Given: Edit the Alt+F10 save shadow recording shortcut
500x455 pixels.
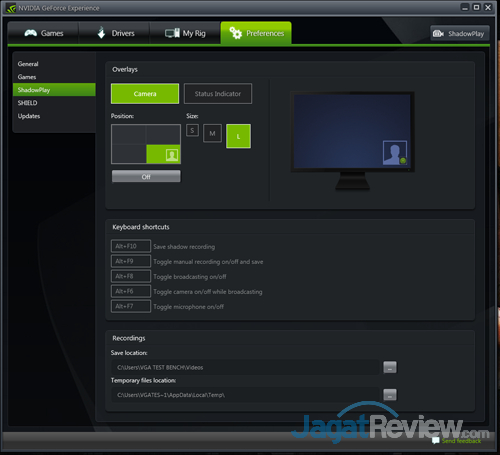Looking at the screenshot, I should pyautogui.click(x=131, y=246).
